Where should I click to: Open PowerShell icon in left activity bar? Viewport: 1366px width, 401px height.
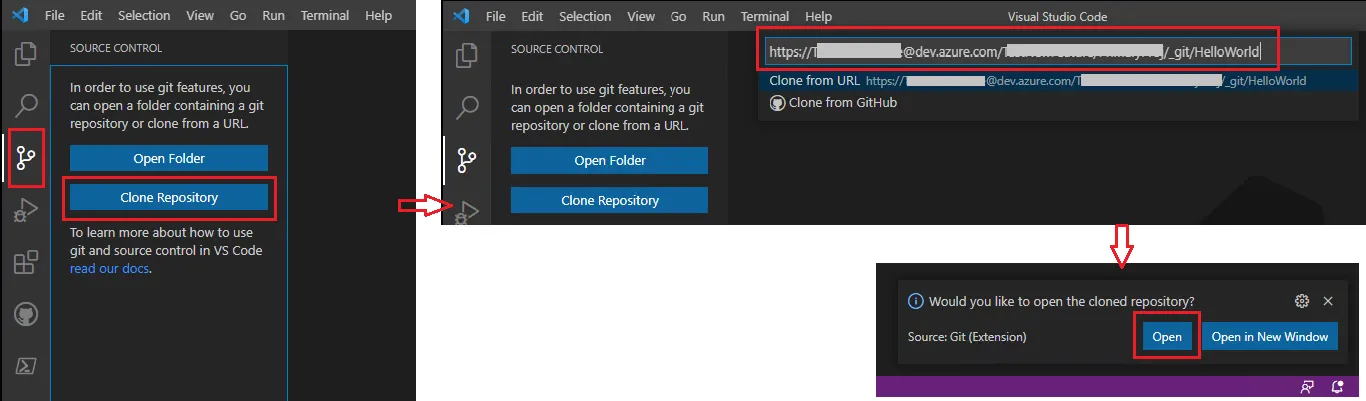pos(26,366)
